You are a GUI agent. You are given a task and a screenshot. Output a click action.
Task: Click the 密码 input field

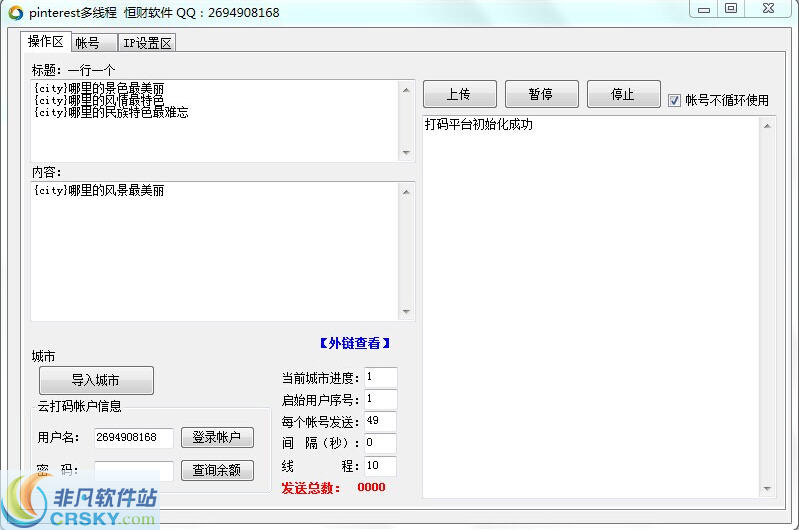pos(134,470)
